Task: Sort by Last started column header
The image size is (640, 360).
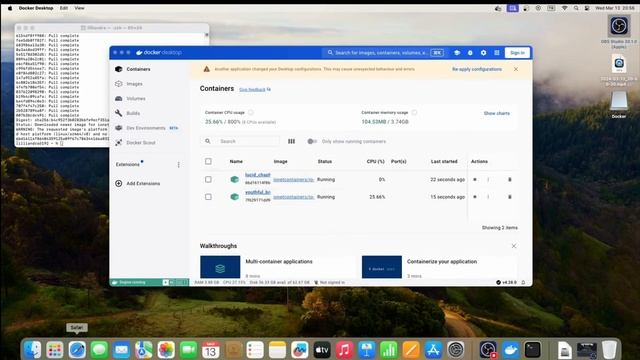Action: coord(444,162)
